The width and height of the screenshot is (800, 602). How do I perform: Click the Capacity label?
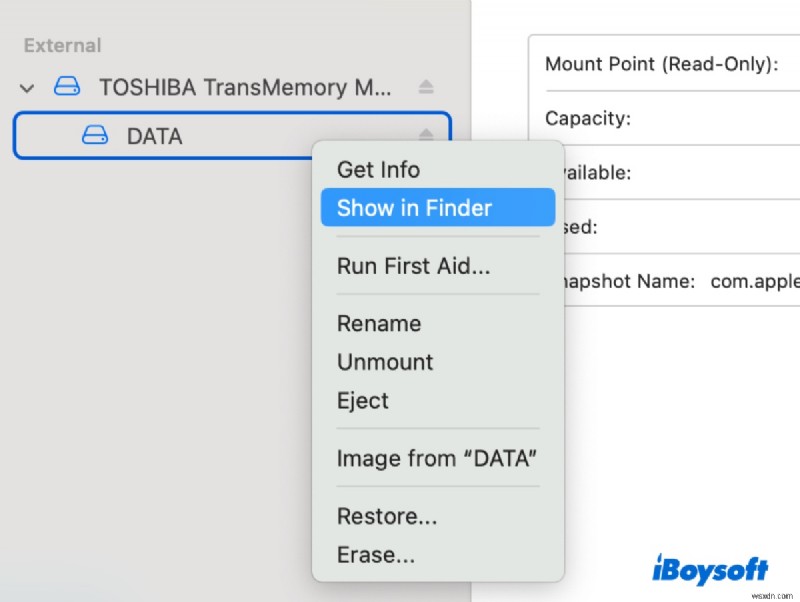pyautogui.click(x=588, y=118)
